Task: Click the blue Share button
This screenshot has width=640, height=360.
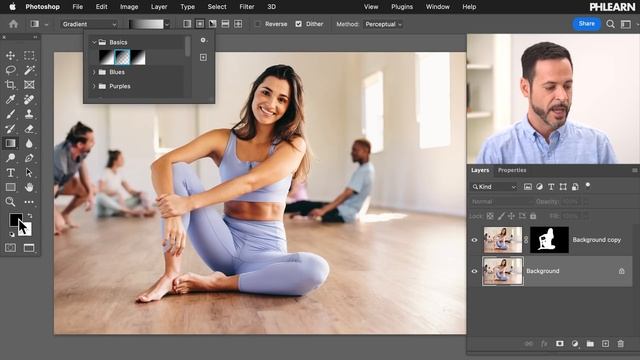Action: tap(587, 24)
